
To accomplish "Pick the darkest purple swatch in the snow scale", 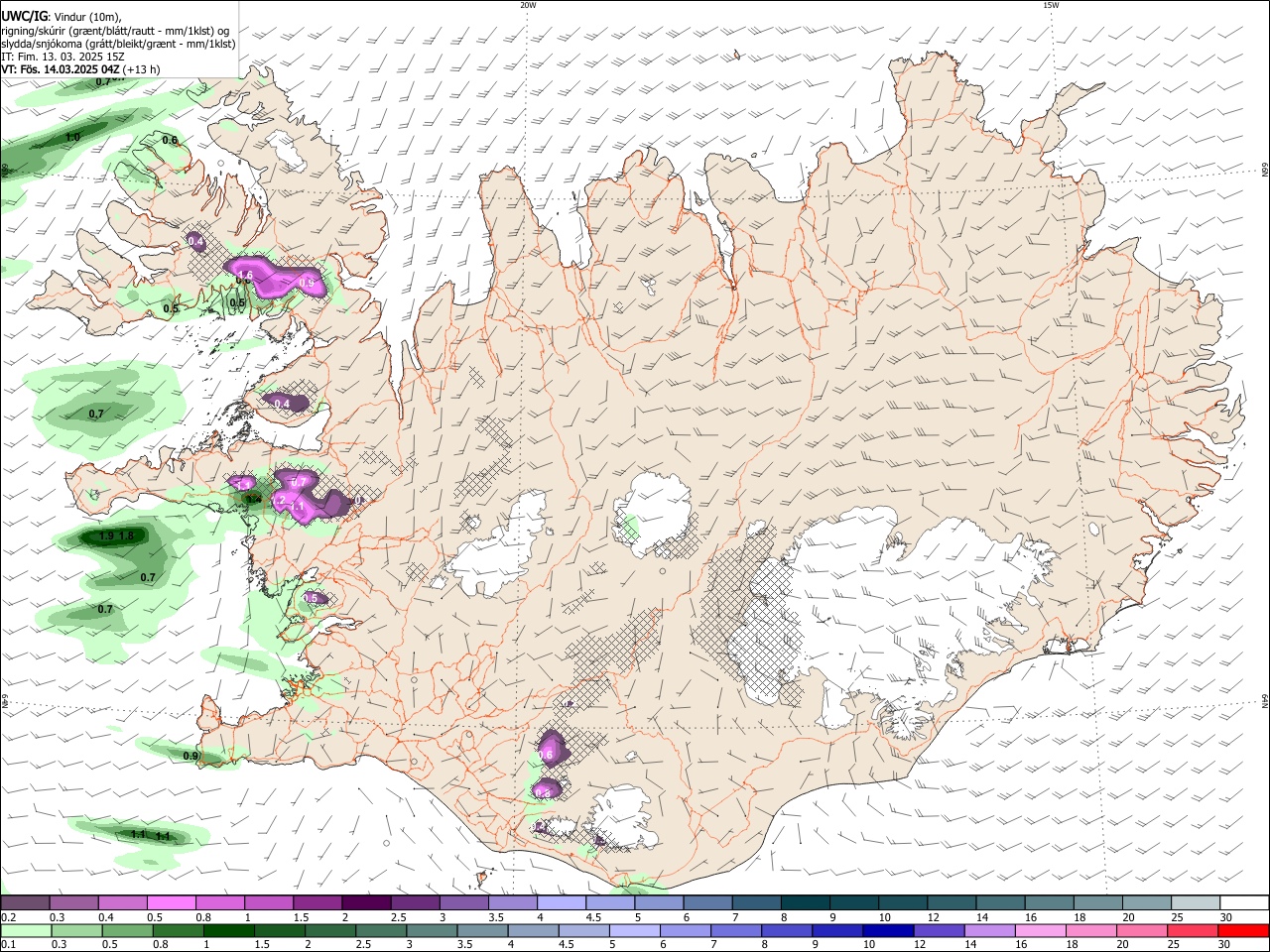I will (365, 902).
